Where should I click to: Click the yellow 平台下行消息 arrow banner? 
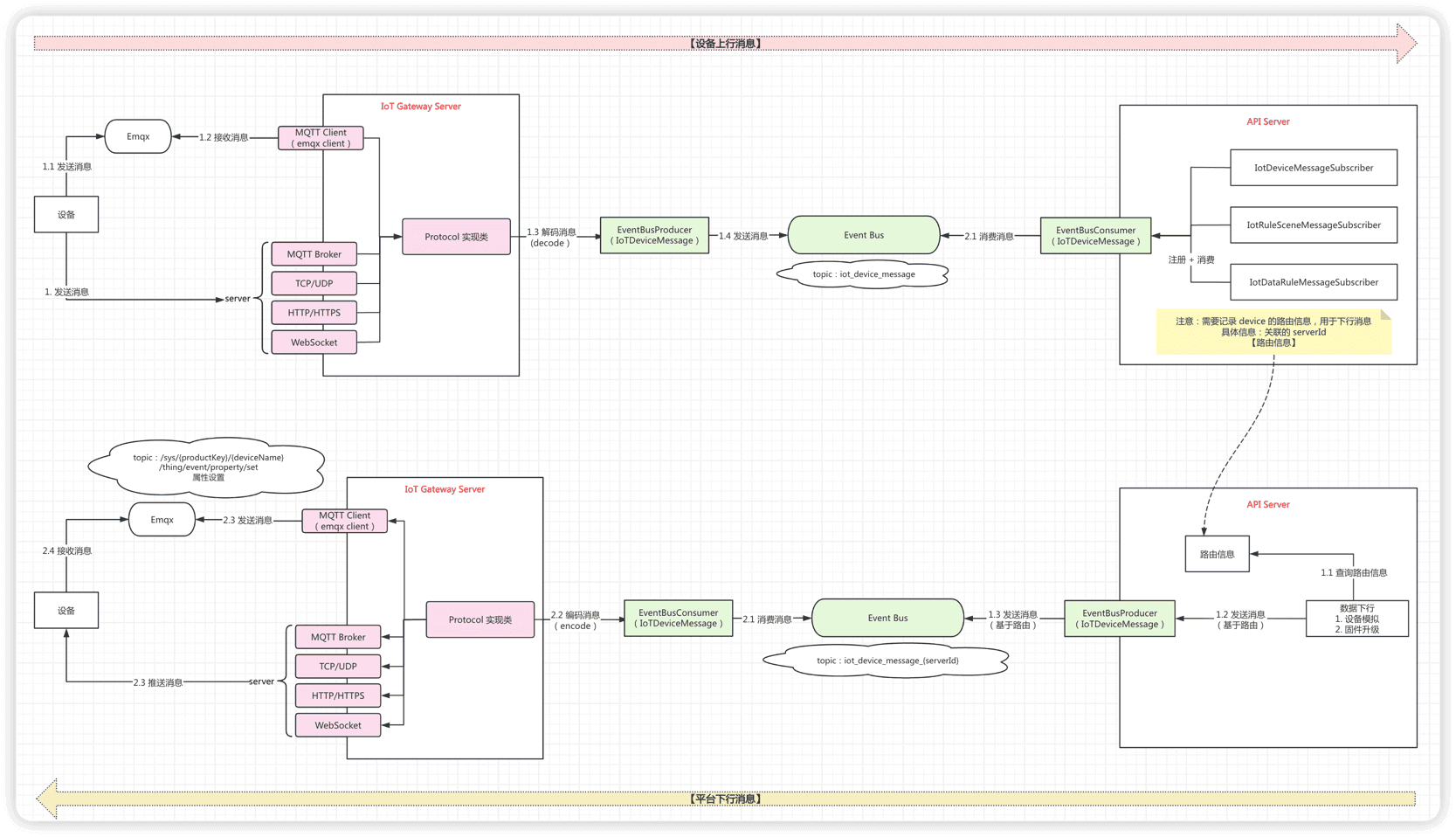[x=725, y=799]
